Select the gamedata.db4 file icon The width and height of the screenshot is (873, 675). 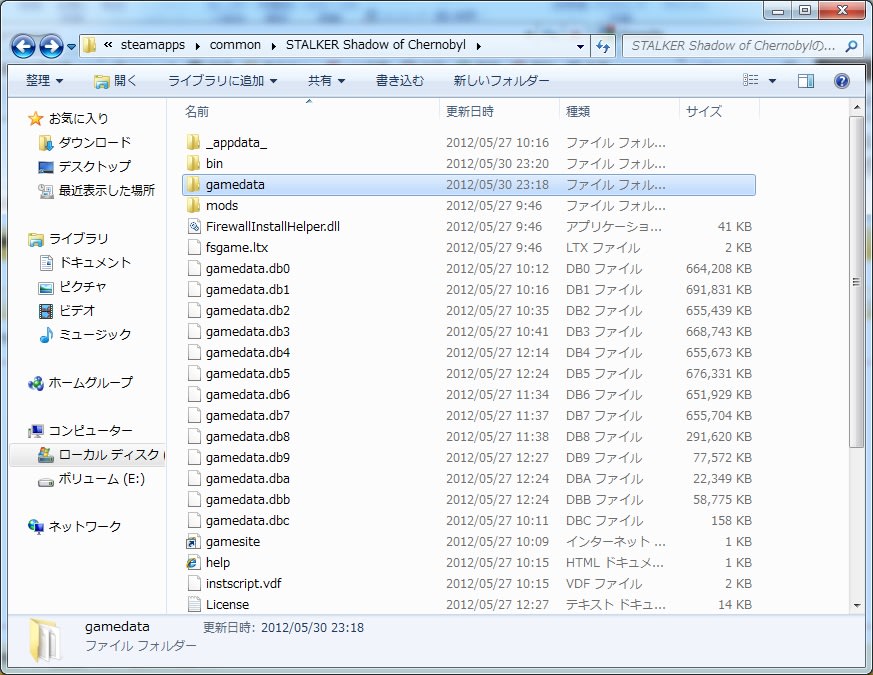pyautogui.click(x=194, y=353)
